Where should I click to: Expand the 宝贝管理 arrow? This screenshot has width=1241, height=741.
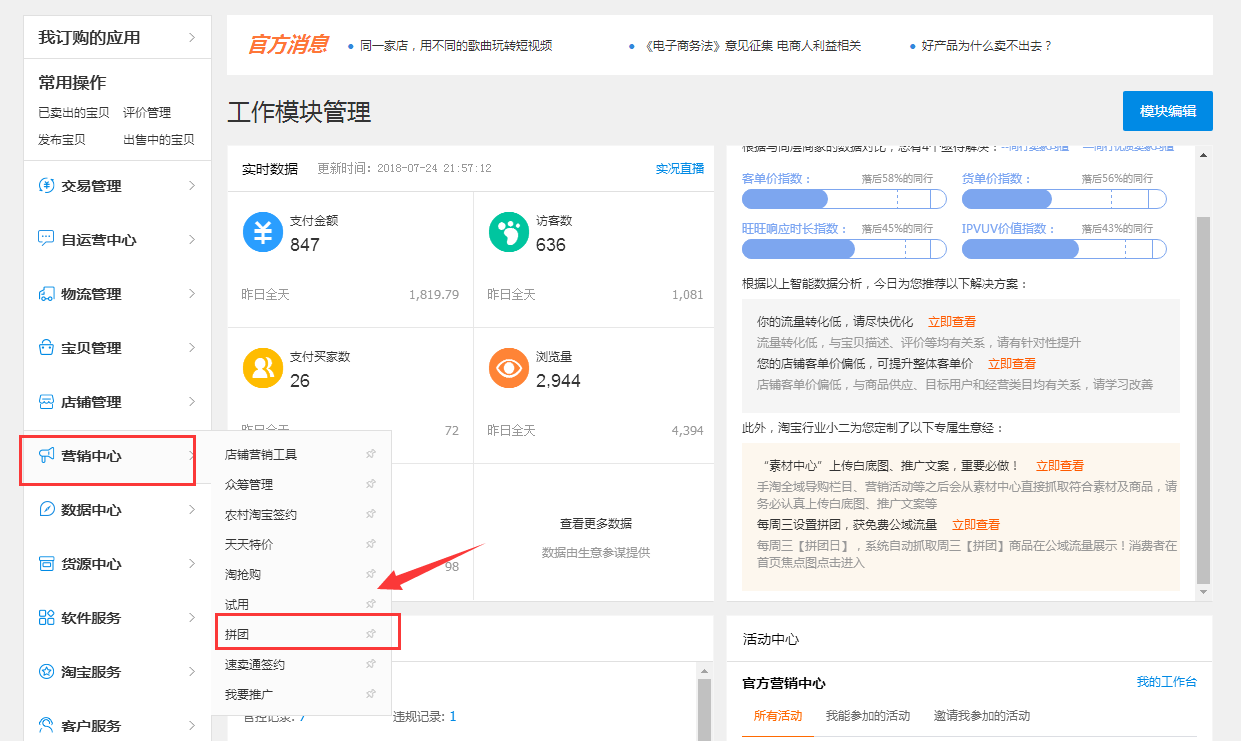click(x=192, y=347)
